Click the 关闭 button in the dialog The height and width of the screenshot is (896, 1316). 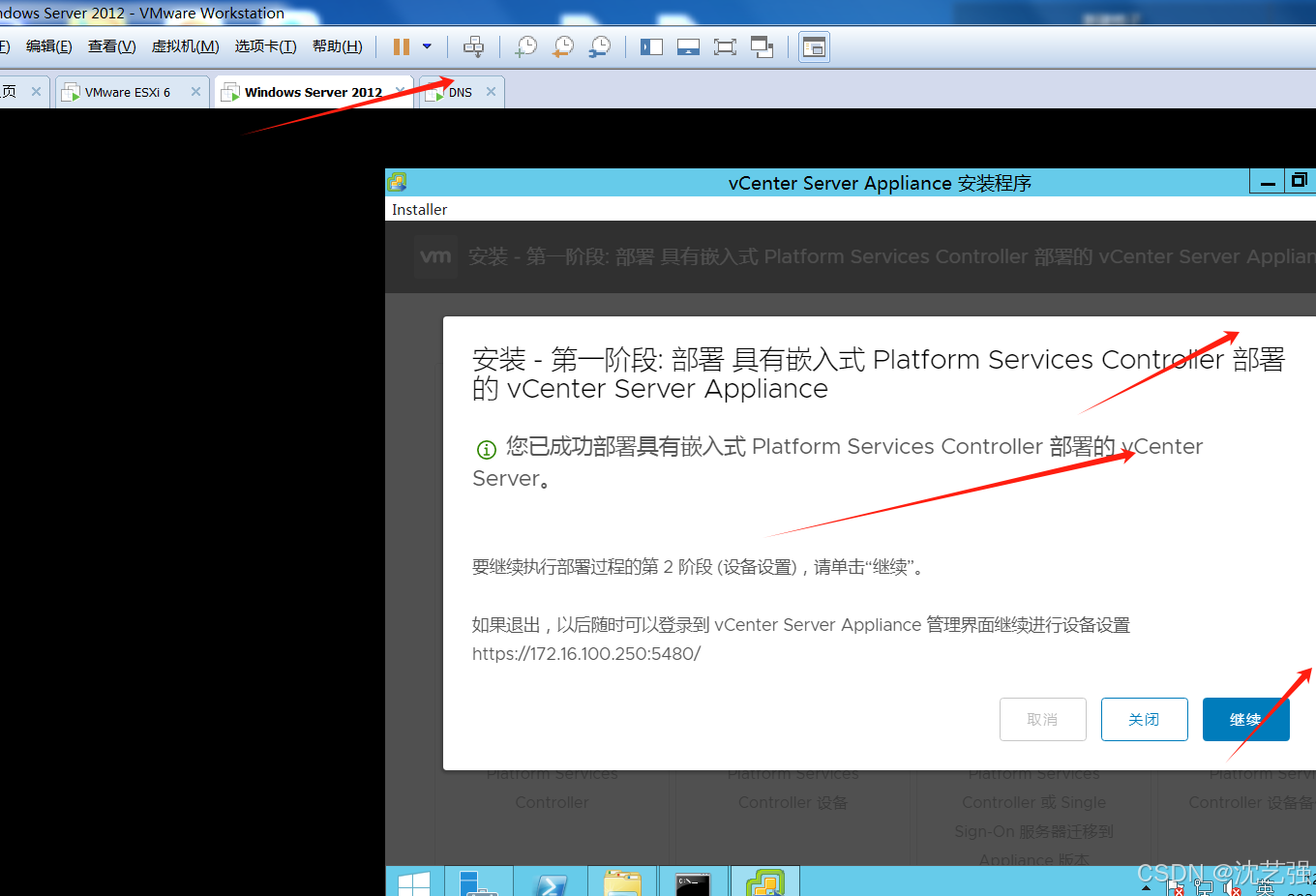tap(1144, 719)
